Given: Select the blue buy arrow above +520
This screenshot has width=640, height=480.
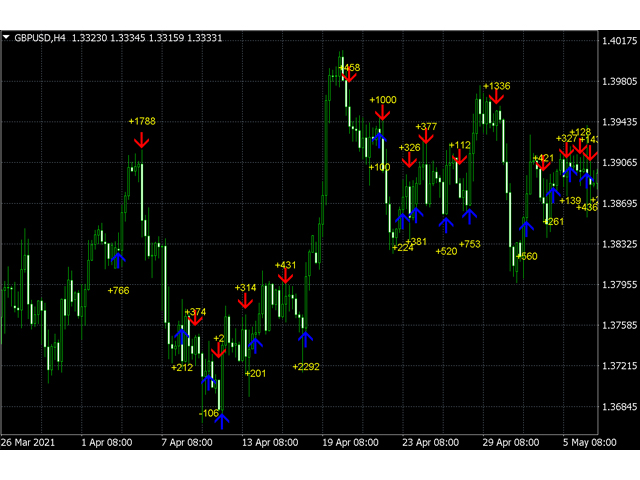Looking at the screenshot, I should [446, 225].
